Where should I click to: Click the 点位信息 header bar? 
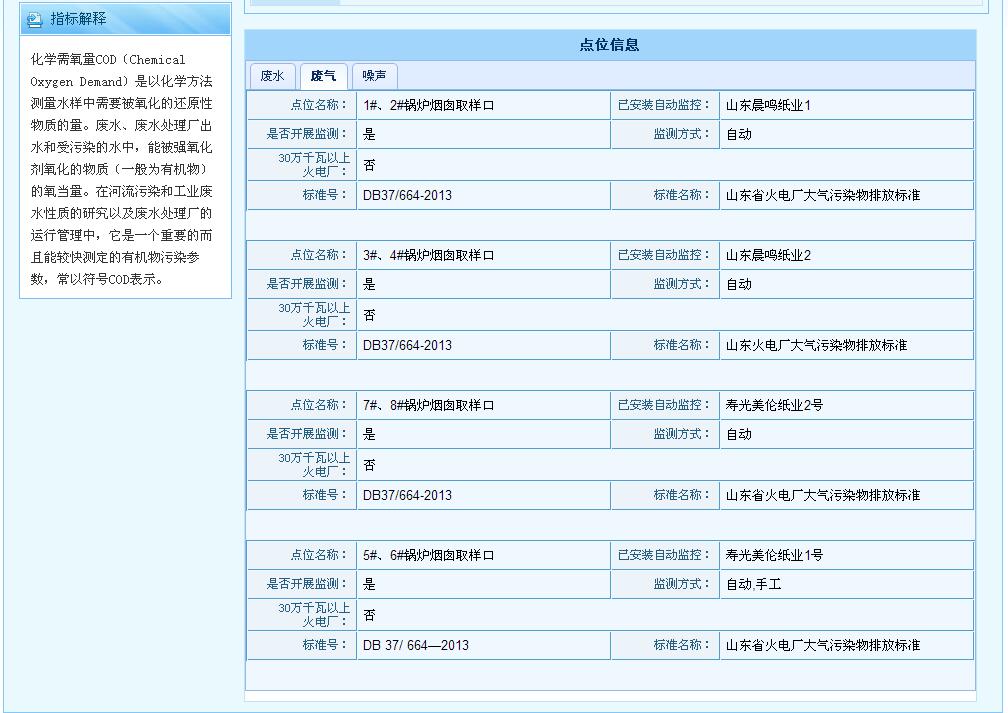tap(611, 45)
